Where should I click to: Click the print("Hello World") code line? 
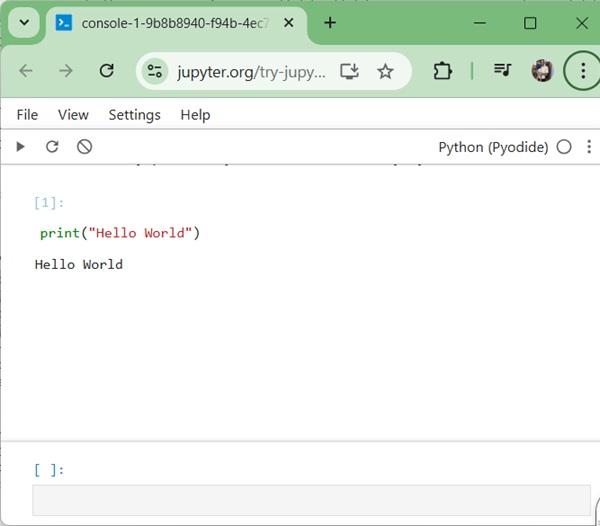coord(120,233)
